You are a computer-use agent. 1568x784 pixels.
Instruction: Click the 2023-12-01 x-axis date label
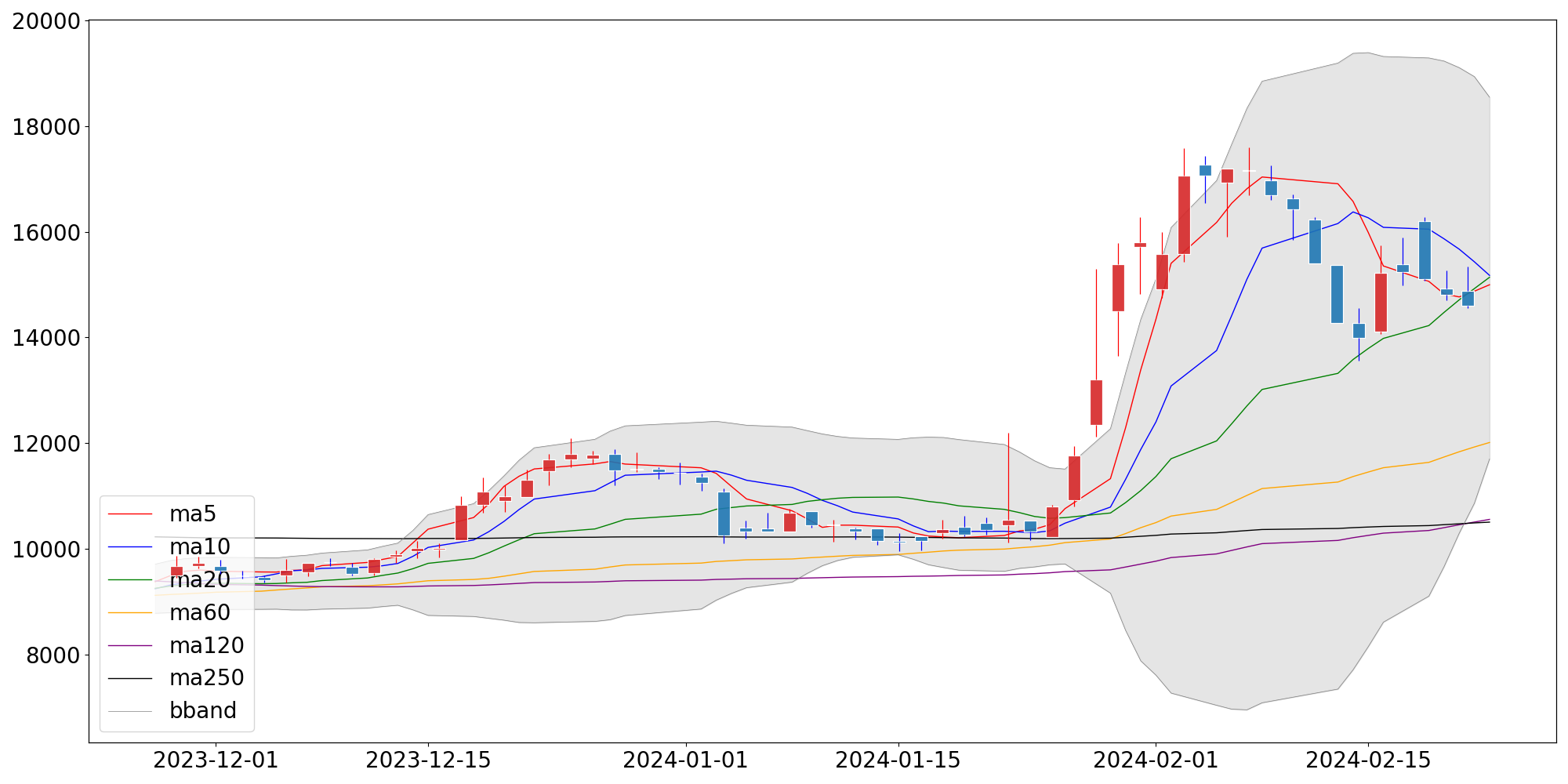[x=216, y=760]
